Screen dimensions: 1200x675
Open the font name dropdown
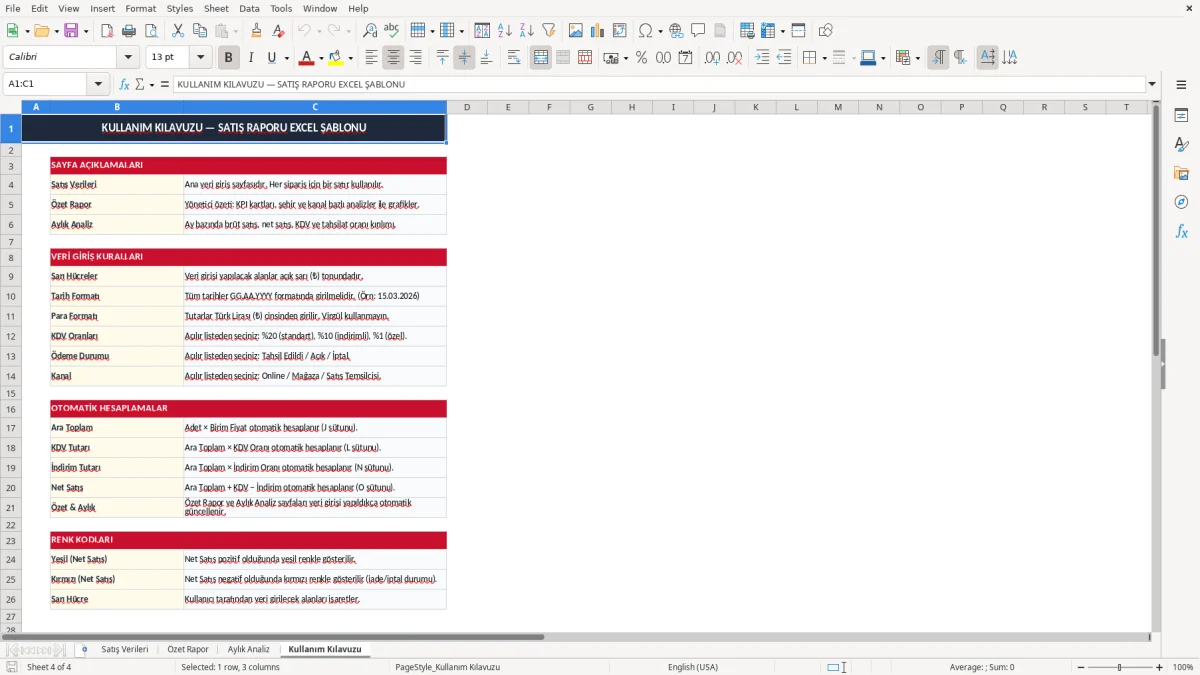tap(127, 58)
